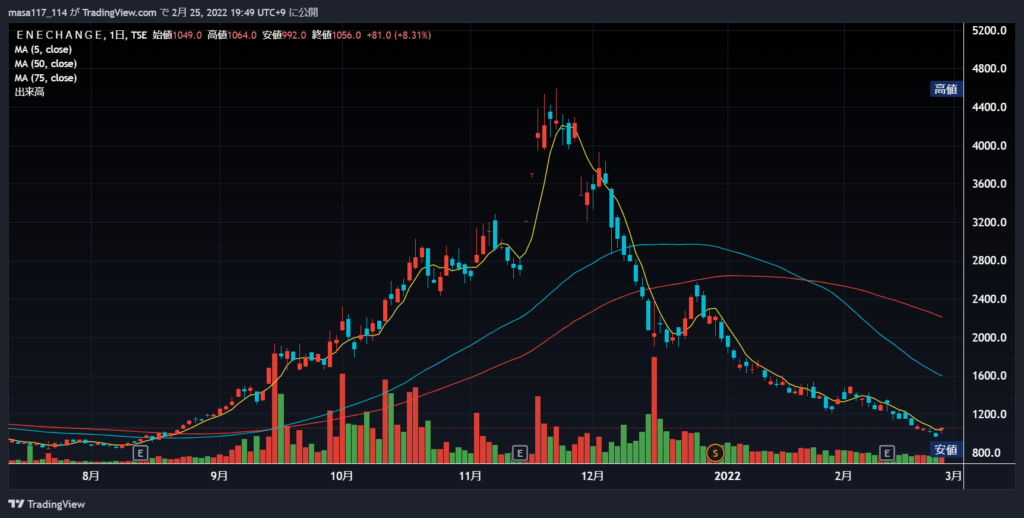
Task: Click the TSE exchange label
Action: point(138,35)
